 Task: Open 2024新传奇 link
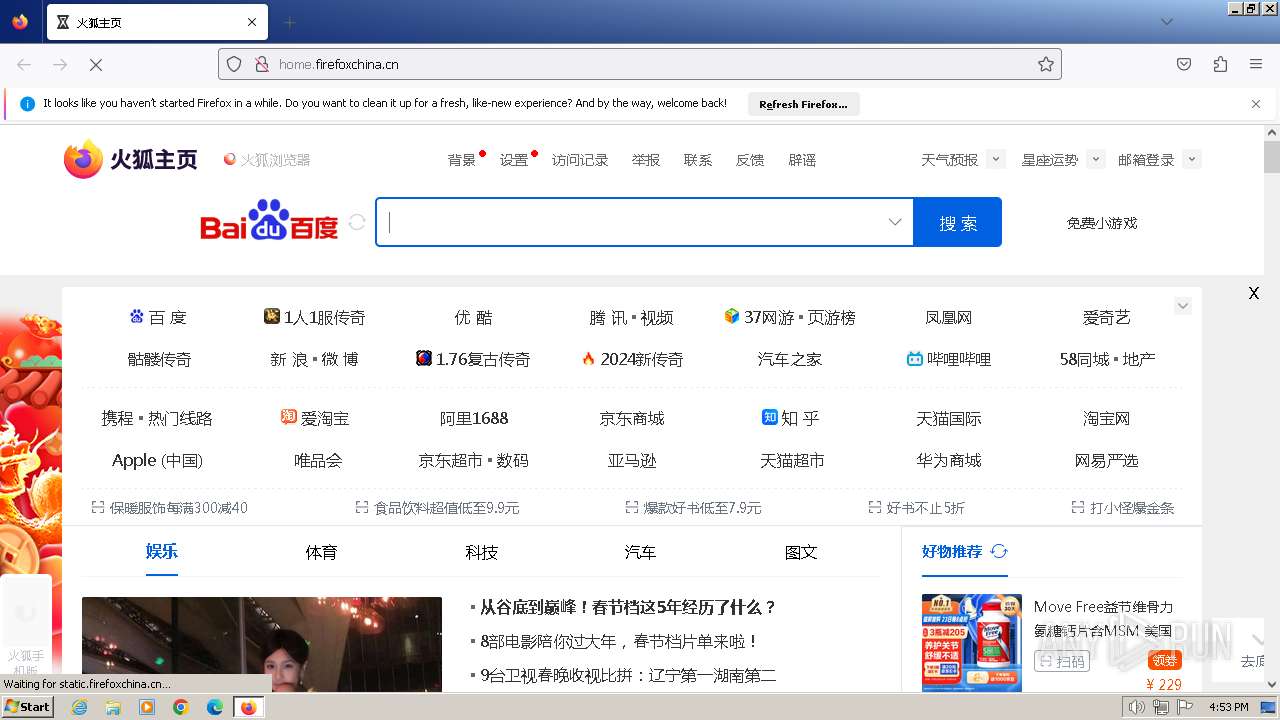click(632, 359)
